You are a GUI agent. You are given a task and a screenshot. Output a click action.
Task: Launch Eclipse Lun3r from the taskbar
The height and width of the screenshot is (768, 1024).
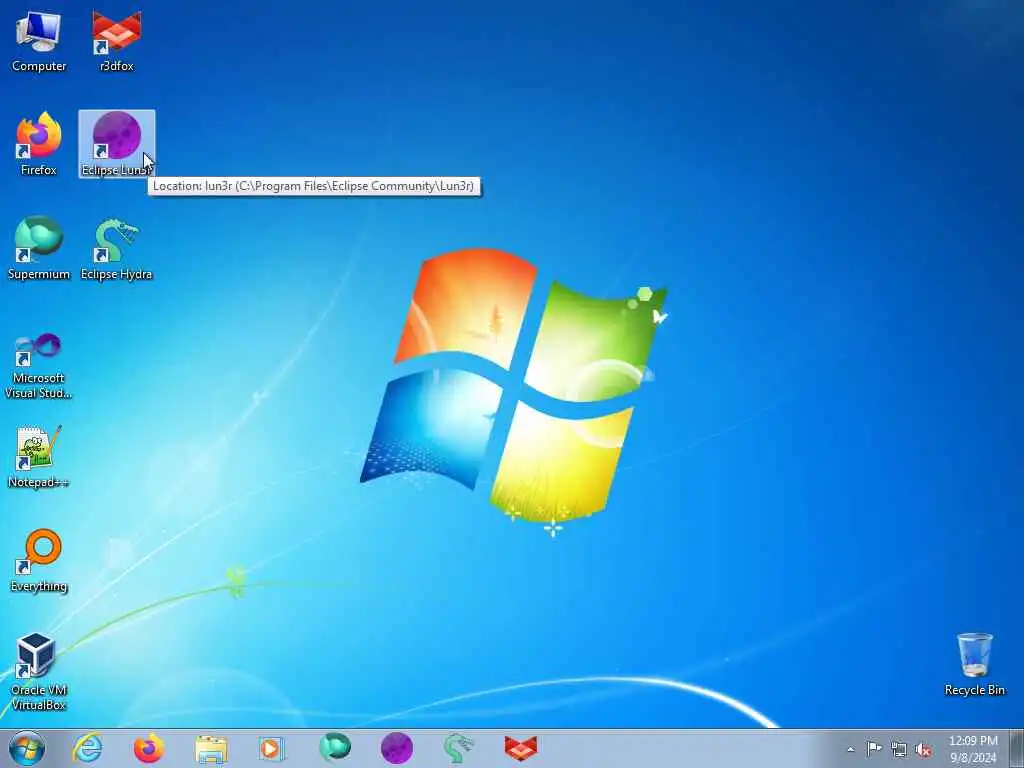coord(396,748)
